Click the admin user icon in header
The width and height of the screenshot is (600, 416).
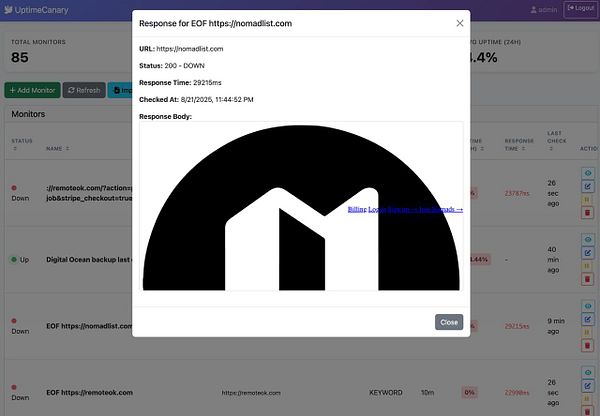[x=533, y=10]
